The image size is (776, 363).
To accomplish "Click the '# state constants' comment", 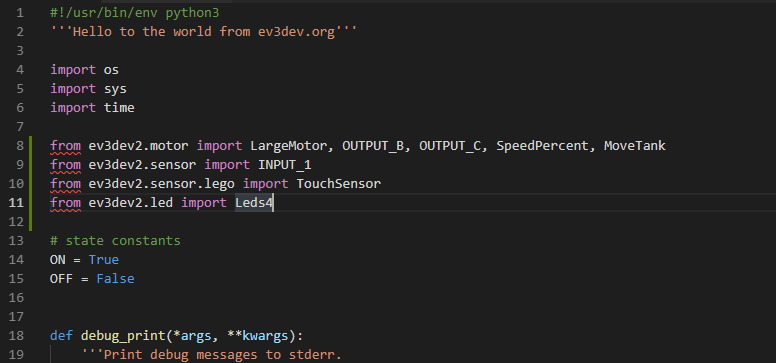I will [x=115, y=241].
